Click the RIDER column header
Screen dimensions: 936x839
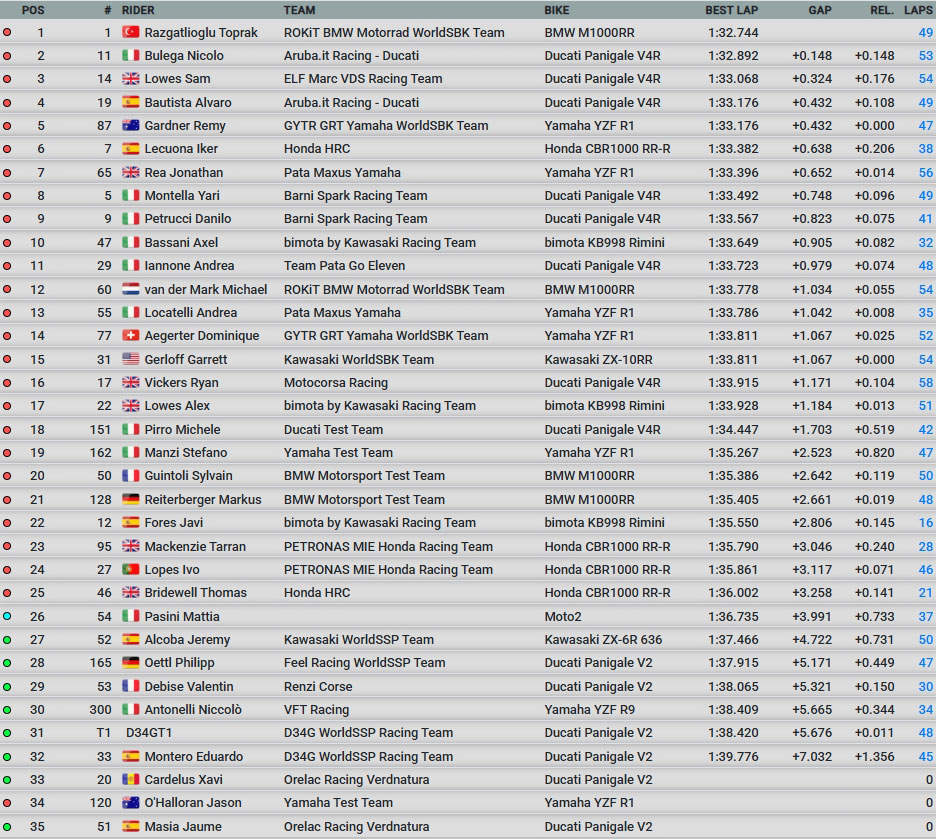[x=138, y=10]
